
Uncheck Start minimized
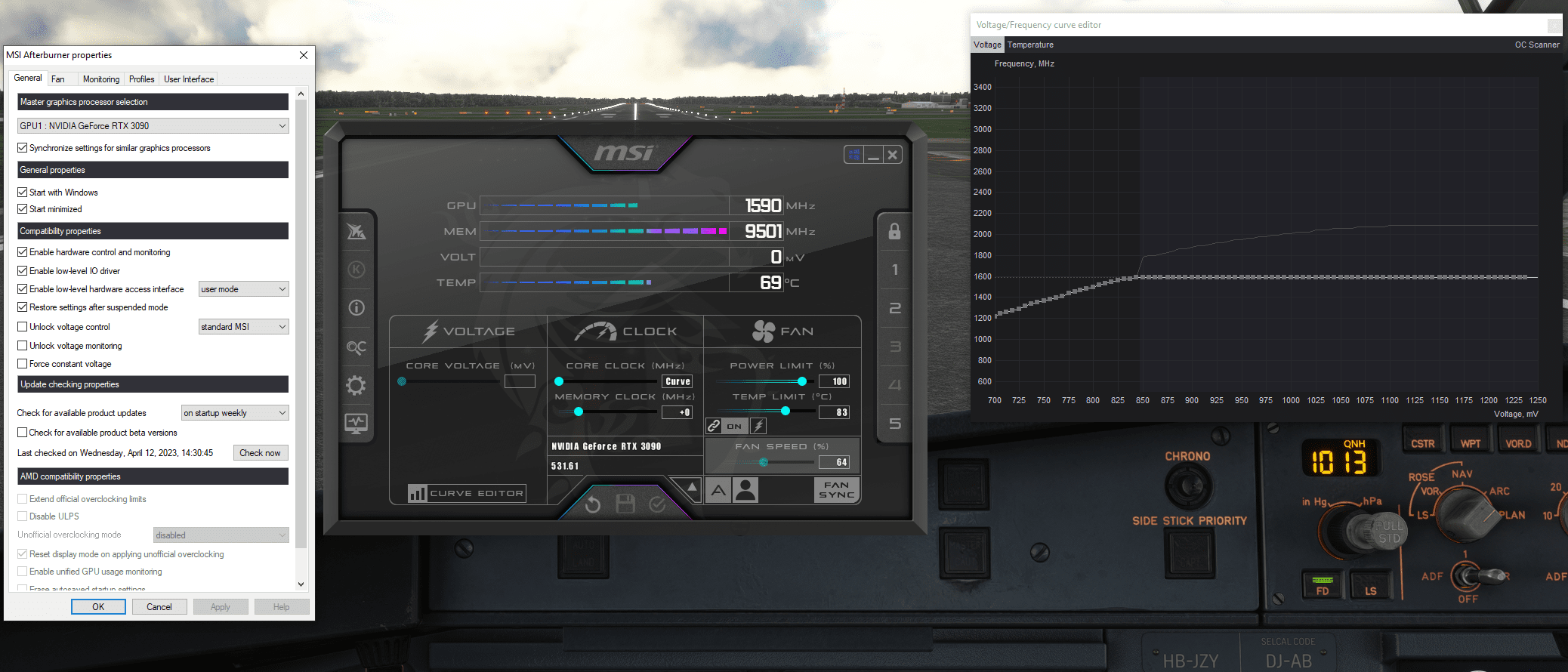(x=23, y=209)
